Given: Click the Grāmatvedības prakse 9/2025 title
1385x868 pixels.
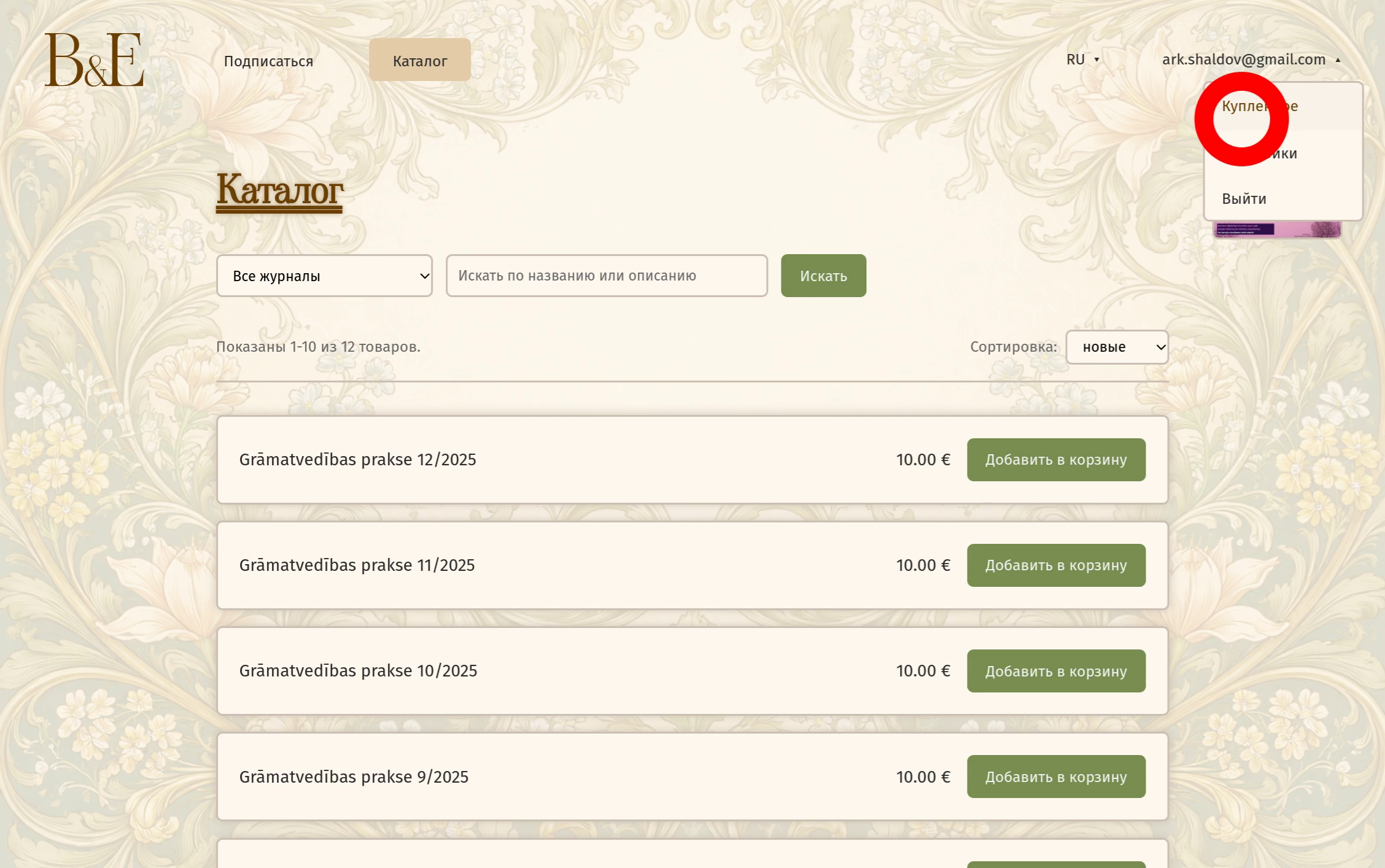Looking at the screenshot, I should tap(354, 777).
